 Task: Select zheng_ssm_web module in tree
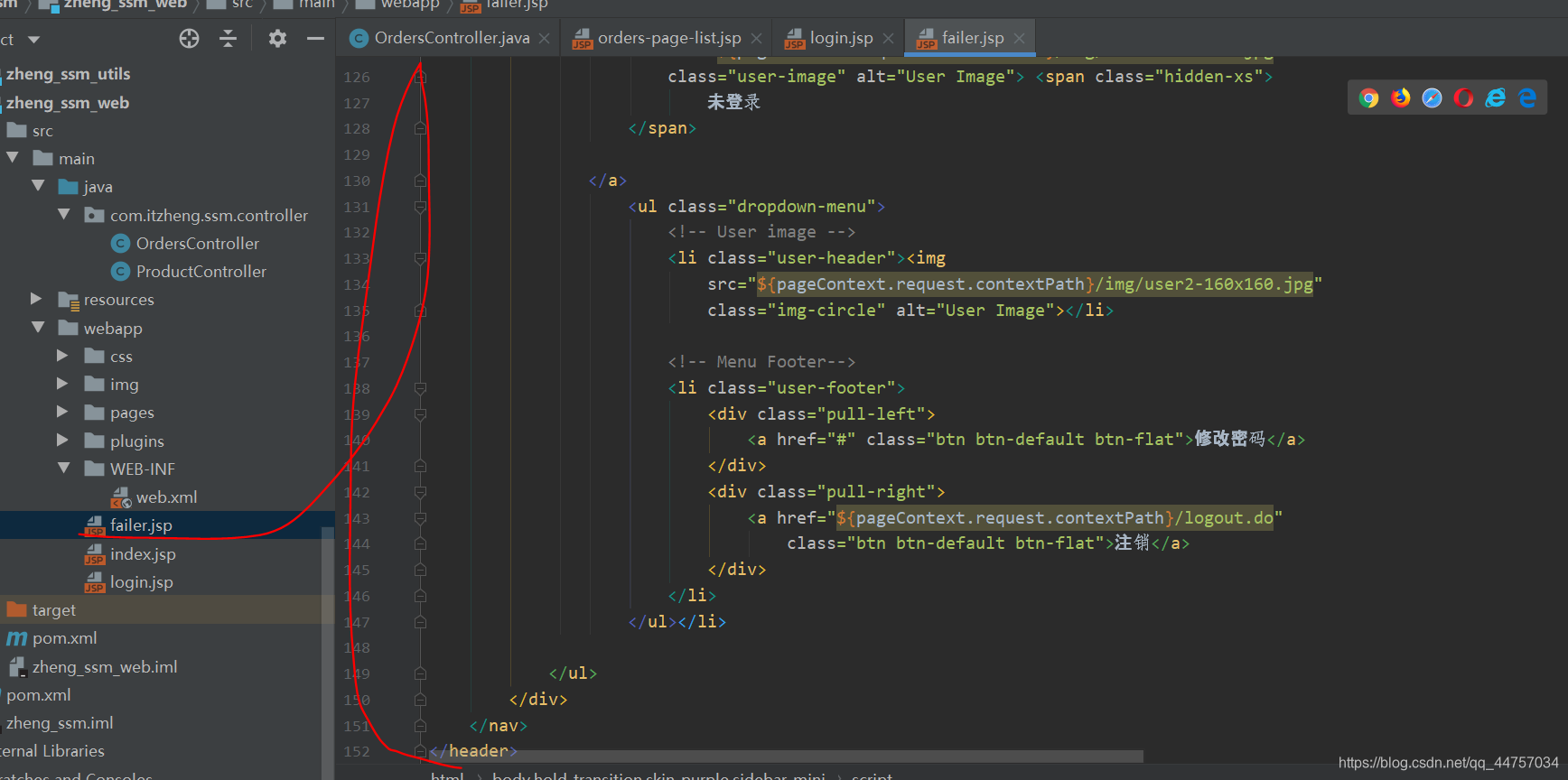pos(66,102)
